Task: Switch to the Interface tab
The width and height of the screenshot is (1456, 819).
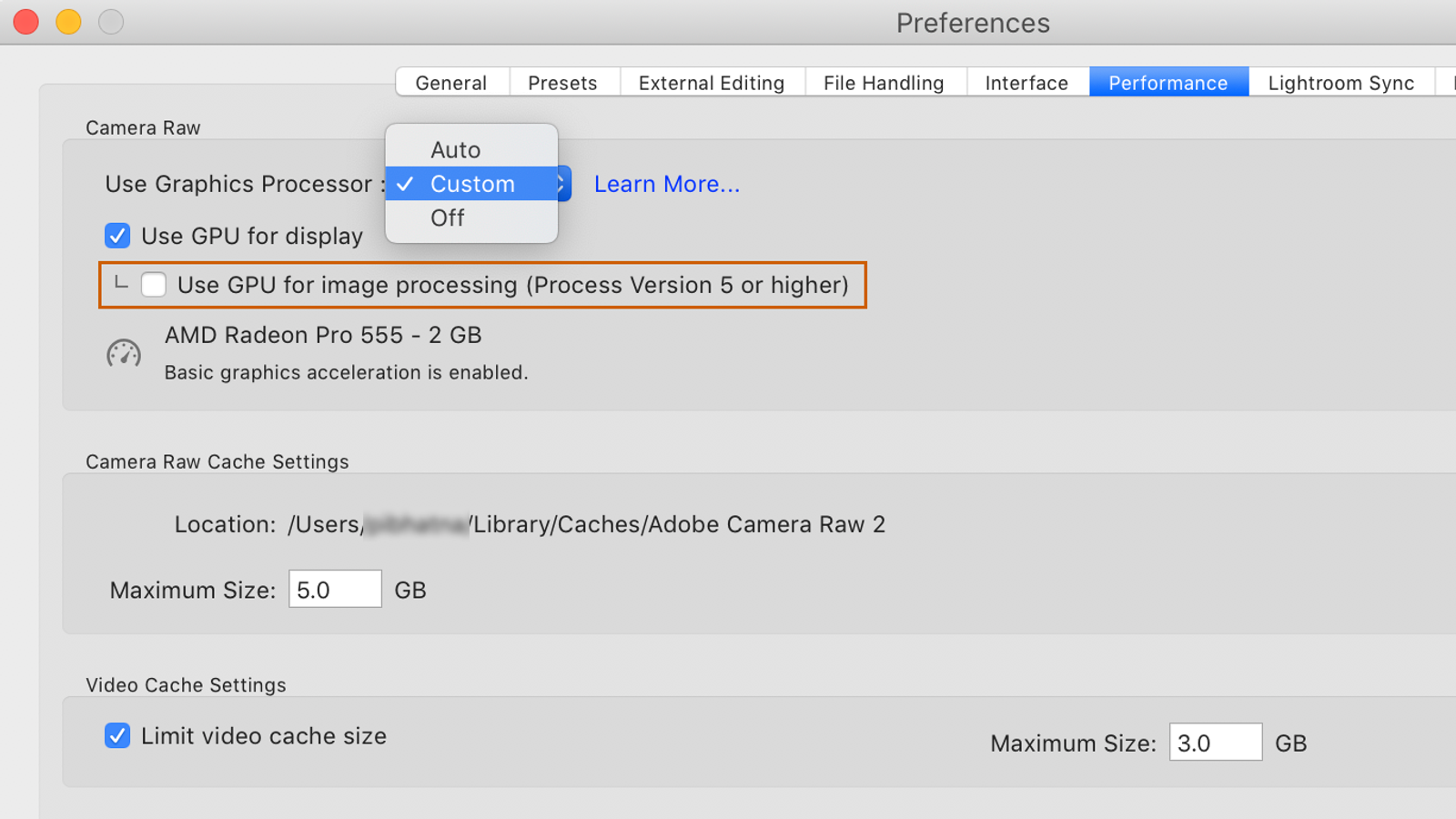Action: (x=1026, y=83)
